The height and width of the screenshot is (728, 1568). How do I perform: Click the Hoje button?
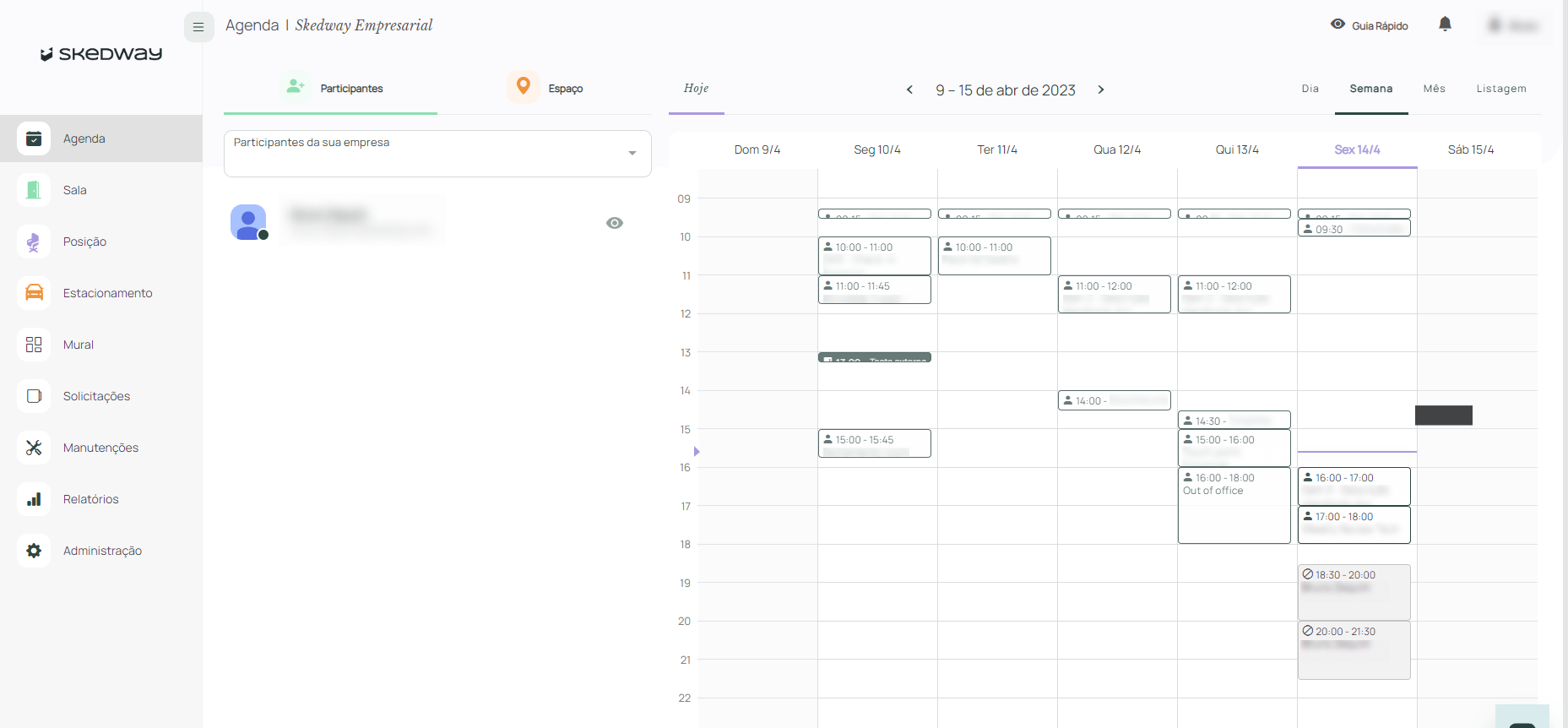point(696,89)
